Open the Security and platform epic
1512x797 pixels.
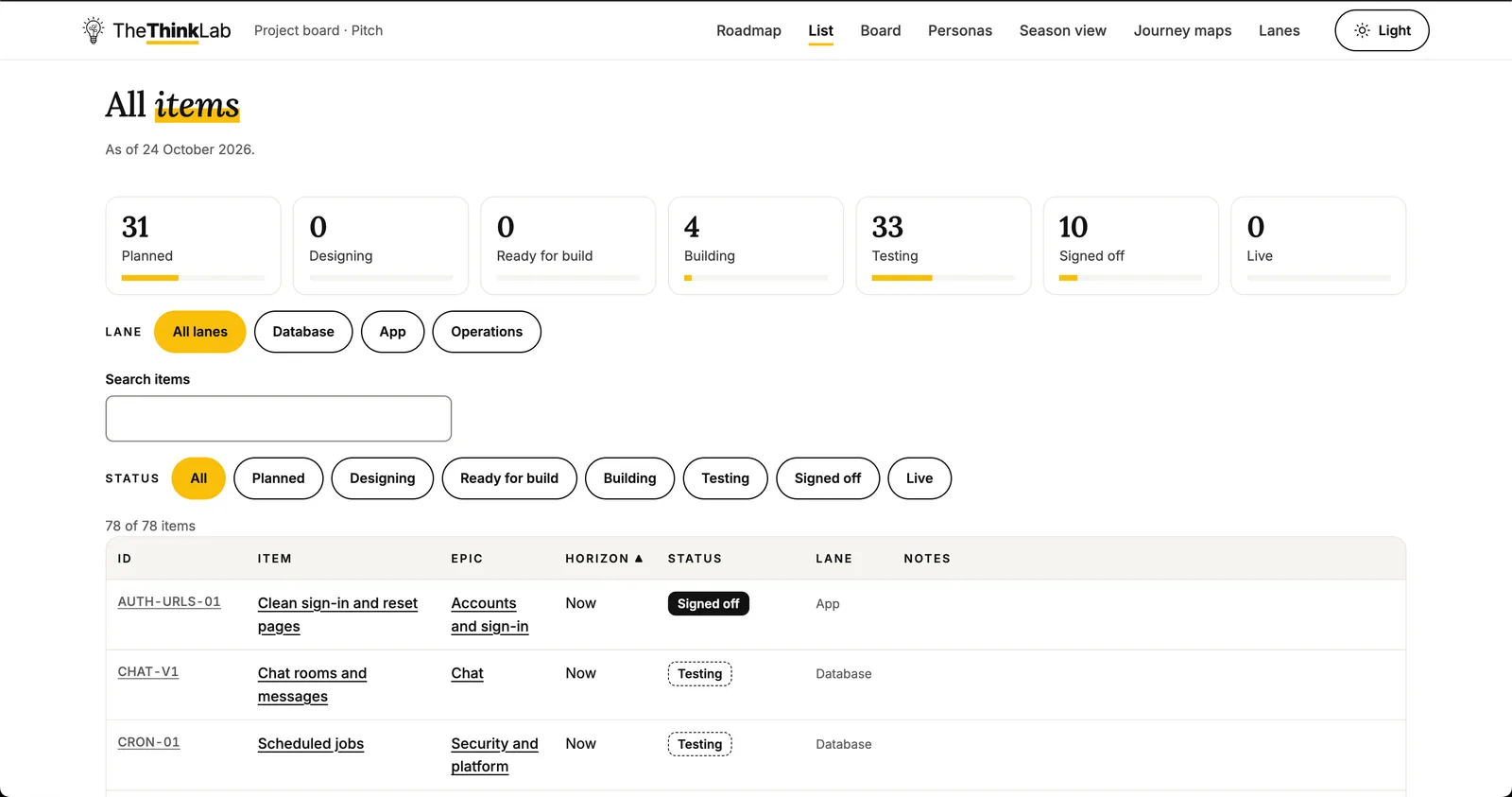click(x=494, y=754)
